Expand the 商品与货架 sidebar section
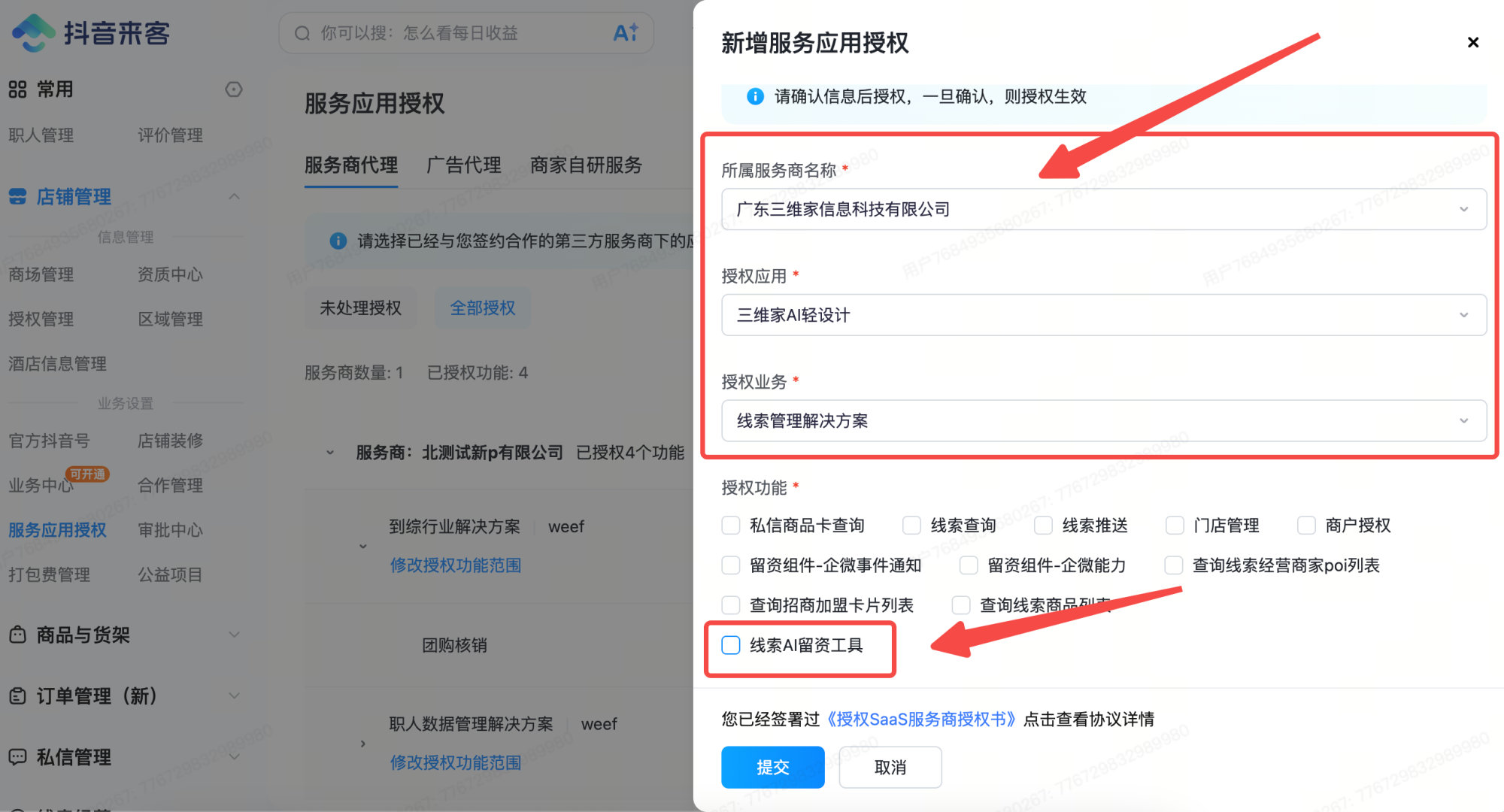The image size is (1504, 812). pyautogui.click(x=234, y=635)
